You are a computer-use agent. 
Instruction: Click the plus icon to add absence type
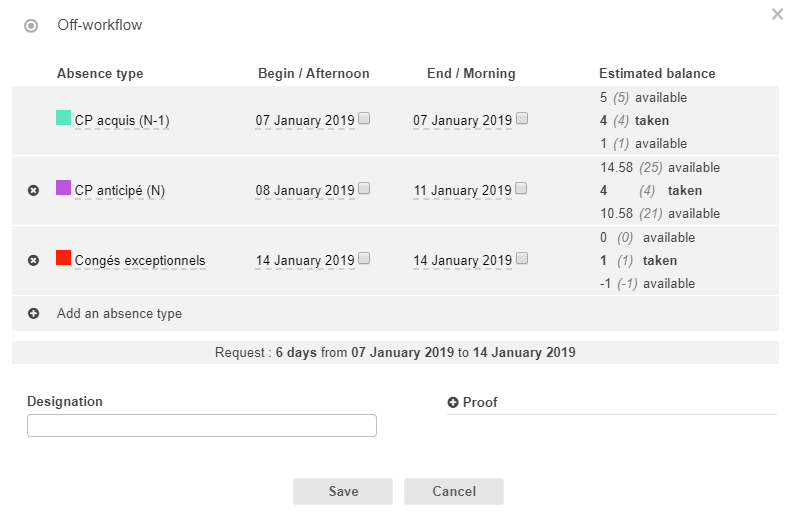click(33, 313)
